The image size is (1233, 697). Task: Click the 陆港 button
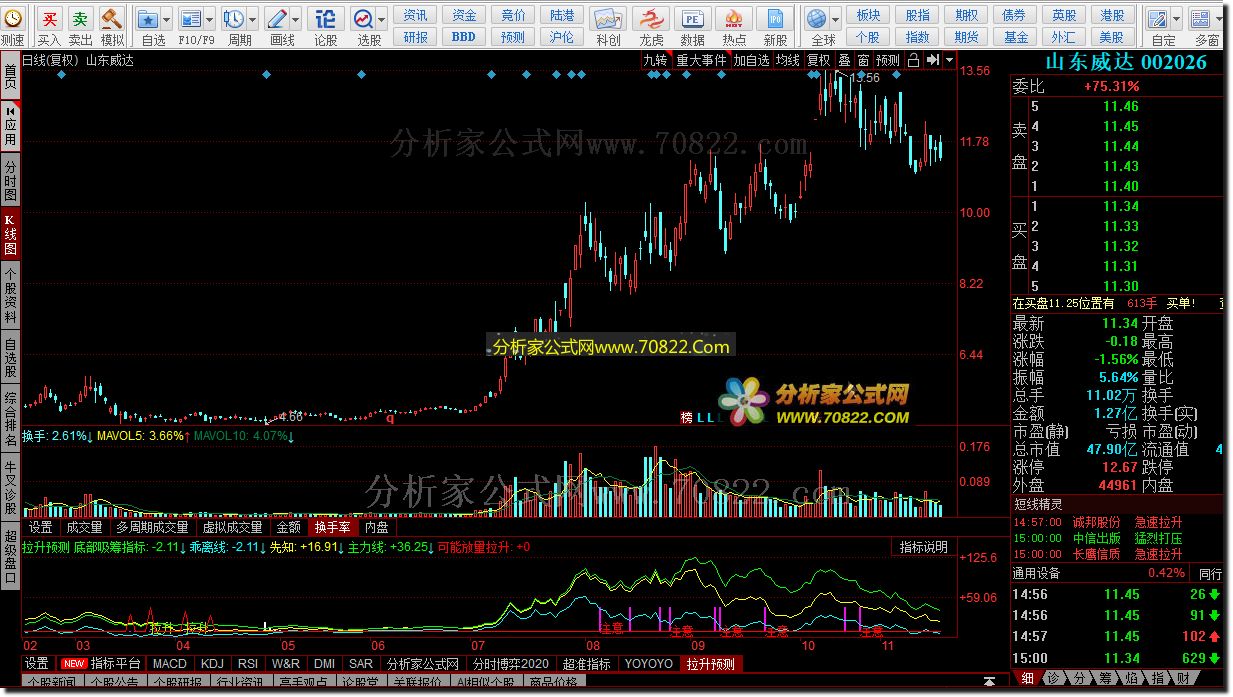point(562,15)
